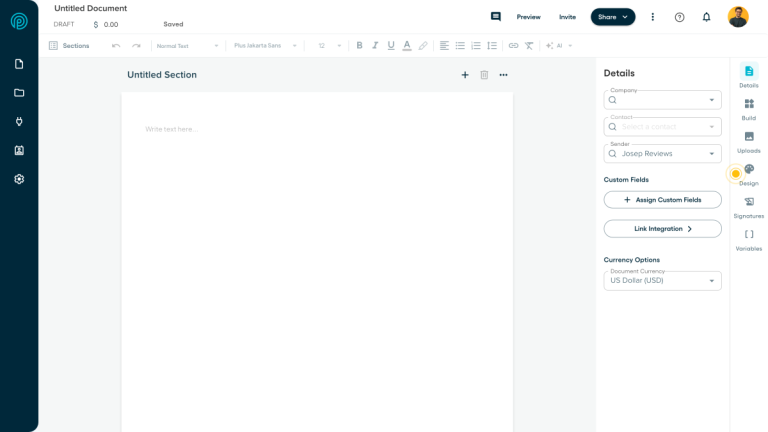Click Preview in the top bar

point(528,17)
